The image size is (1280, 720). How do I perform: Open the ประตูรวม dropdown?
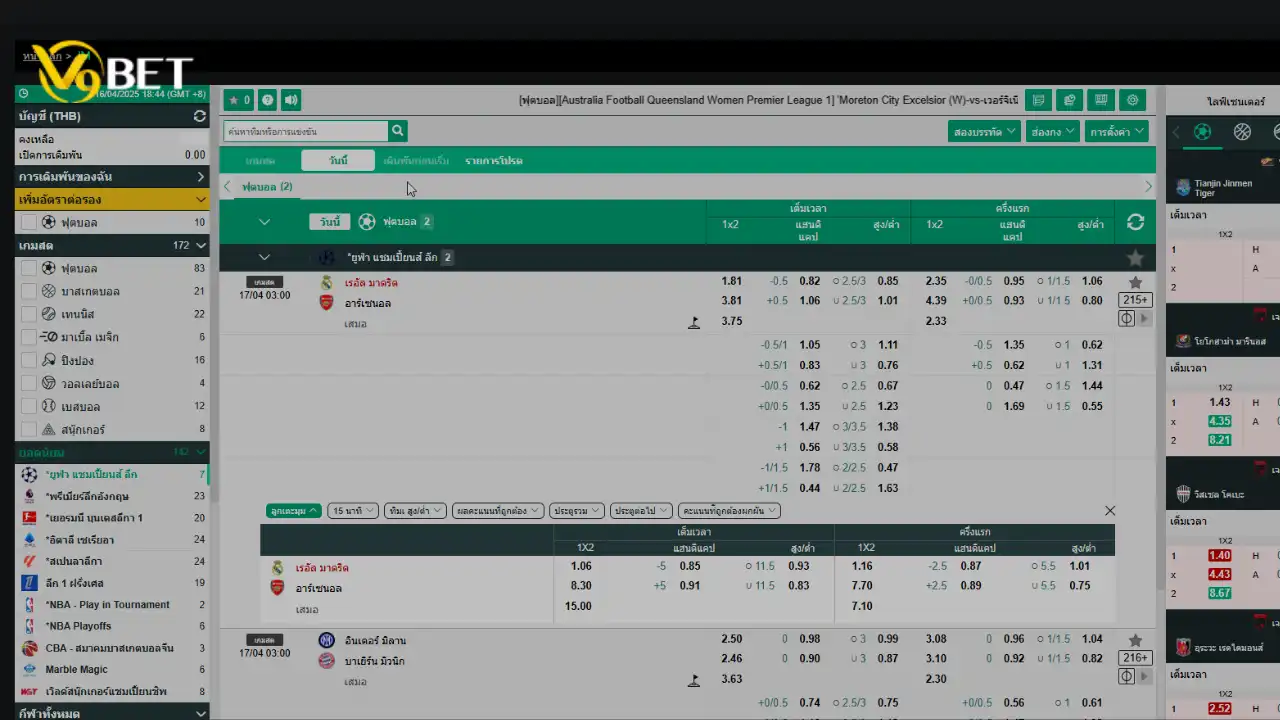(577, 511)
